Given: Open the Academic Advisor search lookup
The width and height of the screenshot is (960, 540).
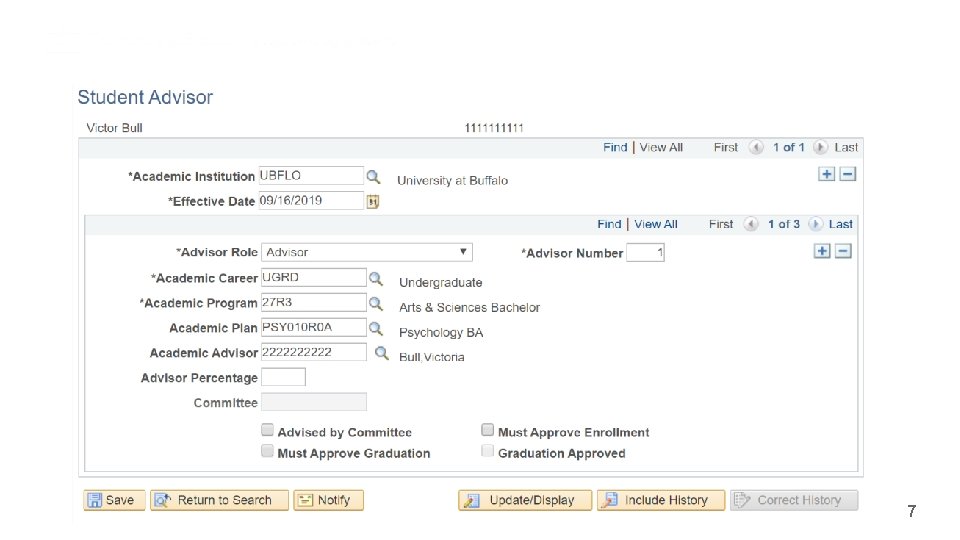Looking at the screenshot, I should pyautogui.click(x=381, y=352).
